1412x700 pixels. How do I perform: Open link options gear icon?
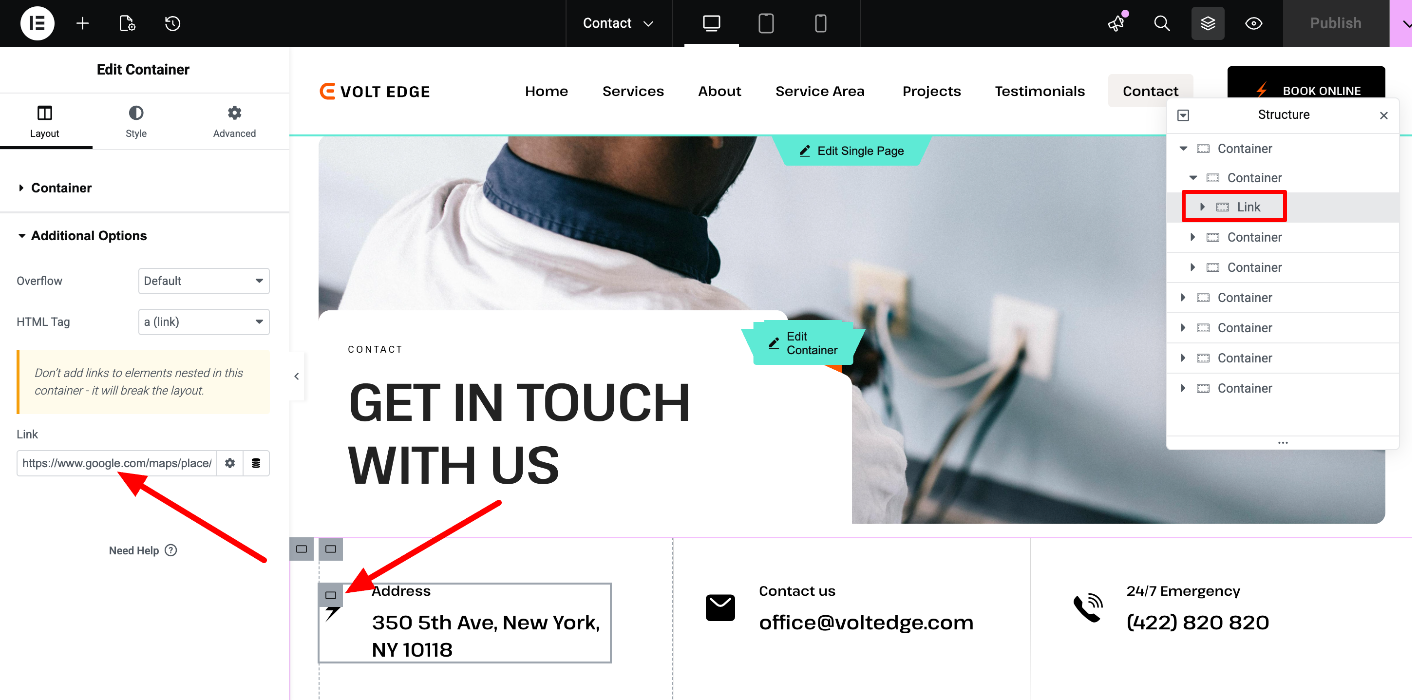pos(230,463)
